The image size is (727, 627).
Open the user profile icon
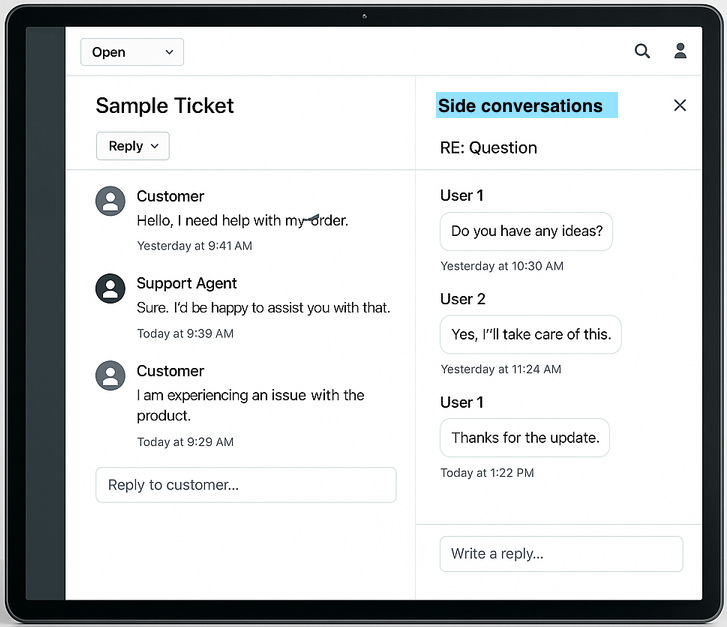(x=680, y=51)
